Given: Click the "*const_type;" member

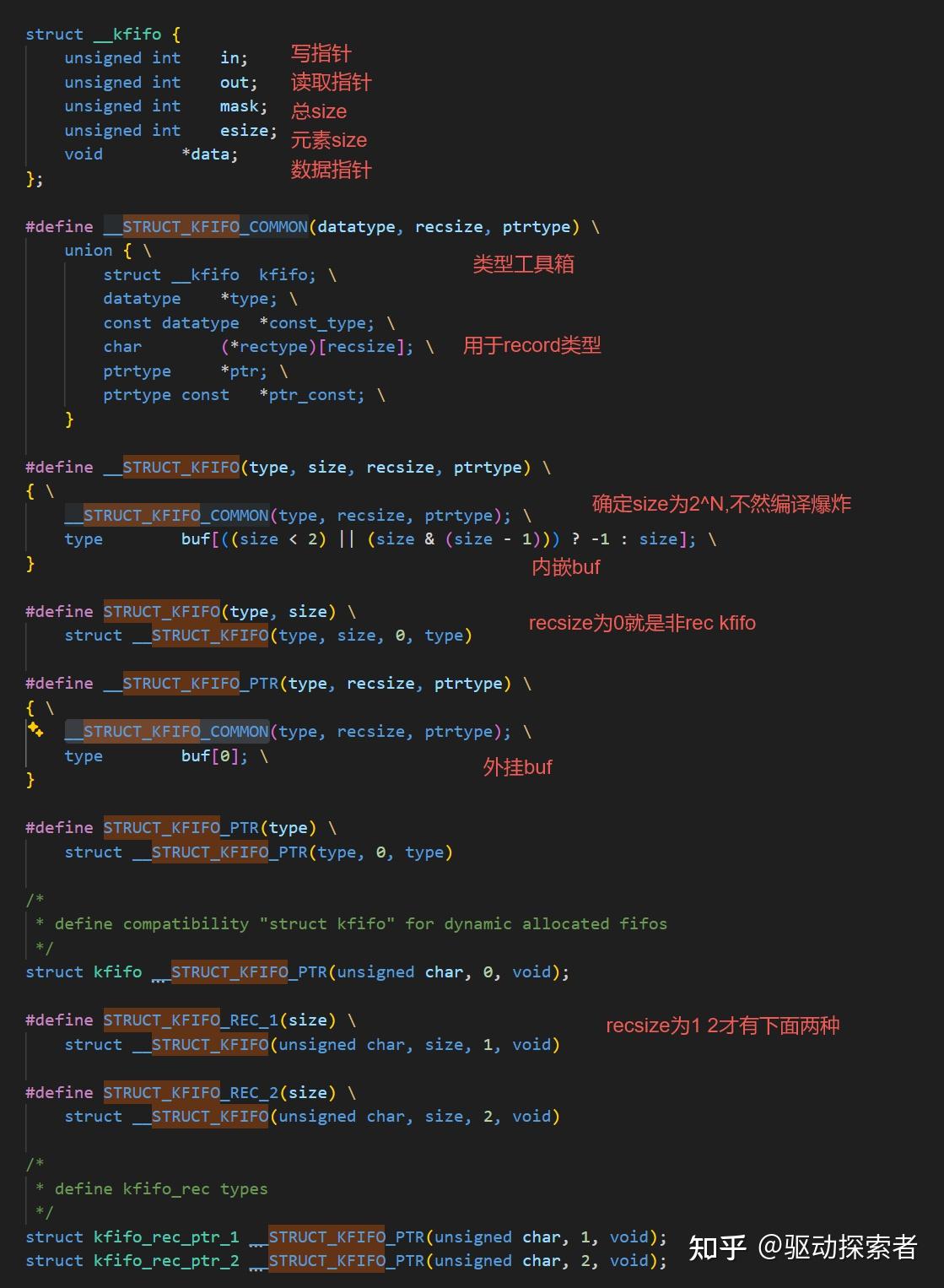Looking at the screenshot, I should pos(317,323).
